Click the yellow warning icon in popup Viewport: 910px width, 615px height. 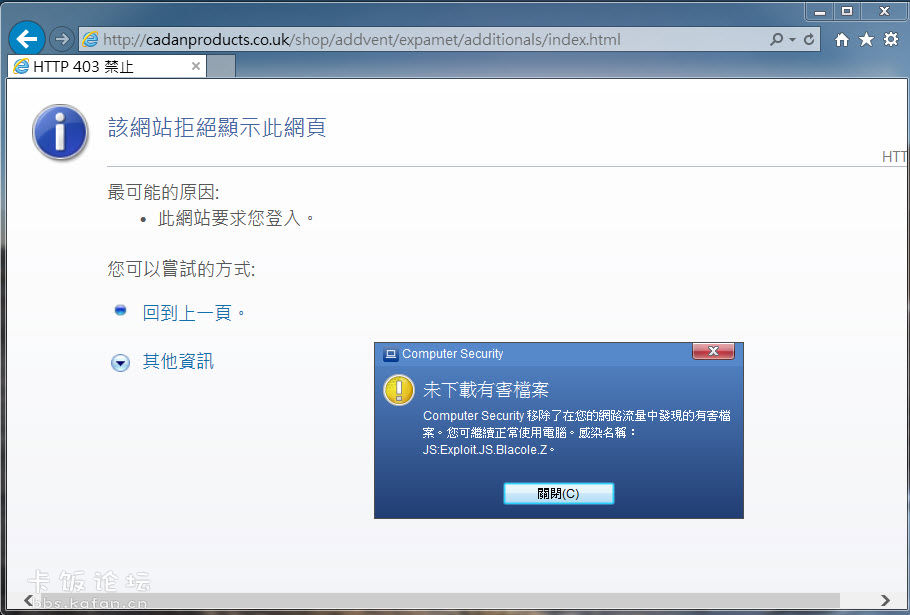pos(399,390)
